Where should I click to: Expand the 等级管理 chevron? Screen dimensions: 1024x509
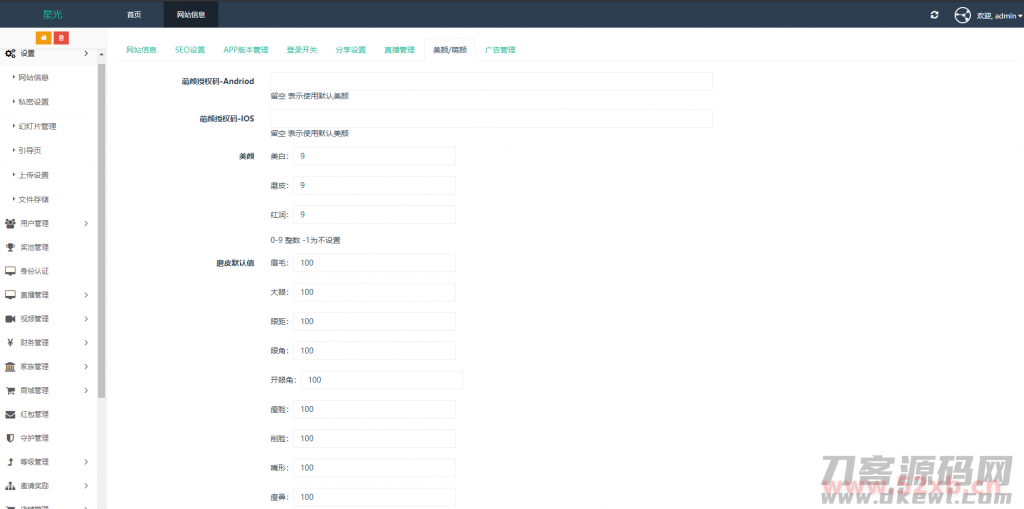click(86, 462)
